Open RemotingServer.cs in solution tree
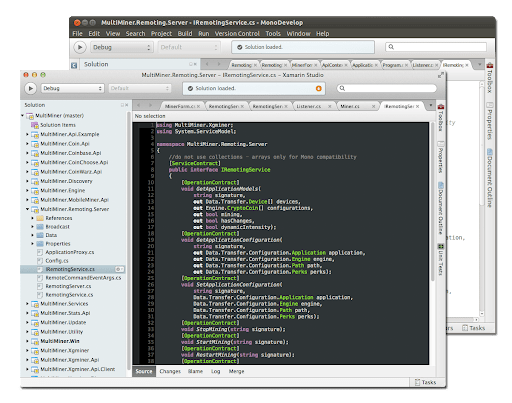 tap(68, 286)
